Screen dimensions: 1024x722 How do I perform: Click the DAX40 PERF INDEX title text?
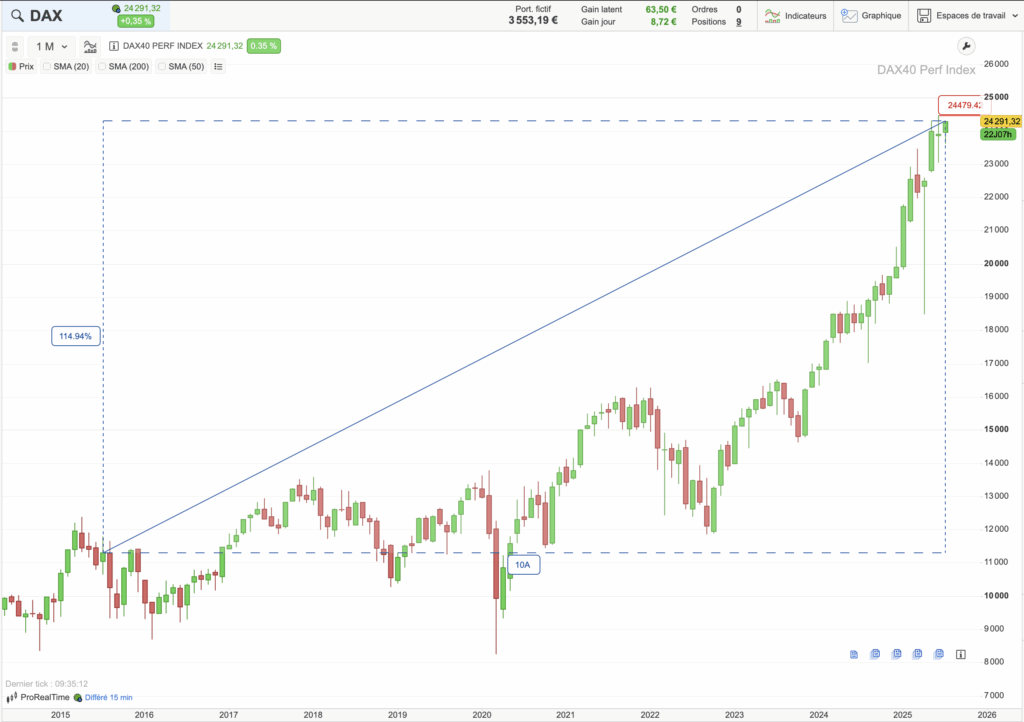click(163, 46)
